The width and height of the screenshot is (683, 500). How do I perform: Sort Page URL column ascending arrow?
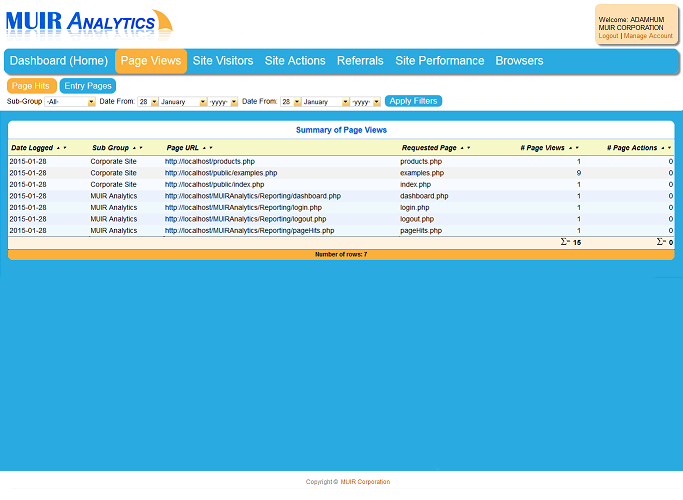pos(204,148)
